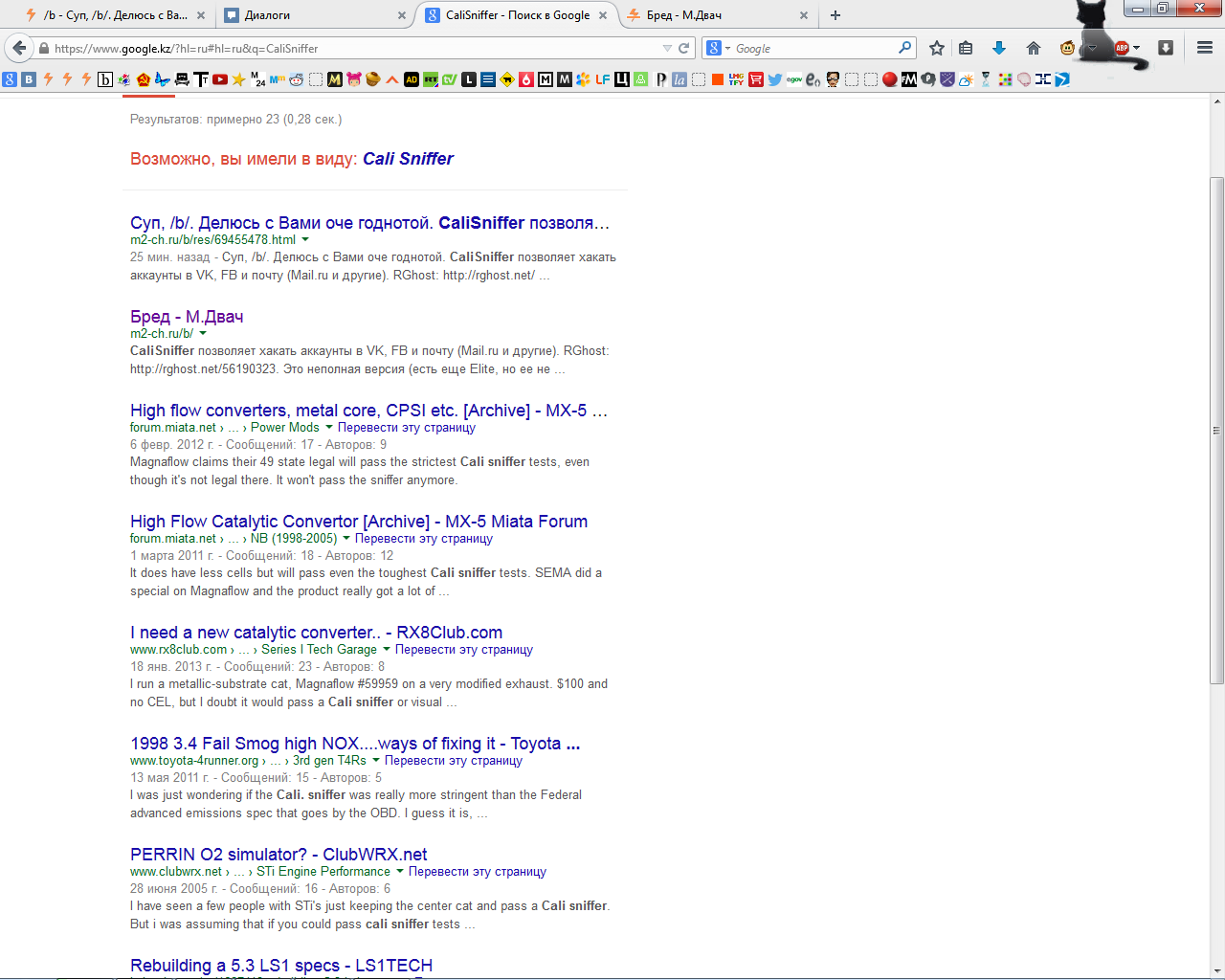1225x980 pixels.
Task: Click the search magnifier in the search box
Action: tap(904, 48)
